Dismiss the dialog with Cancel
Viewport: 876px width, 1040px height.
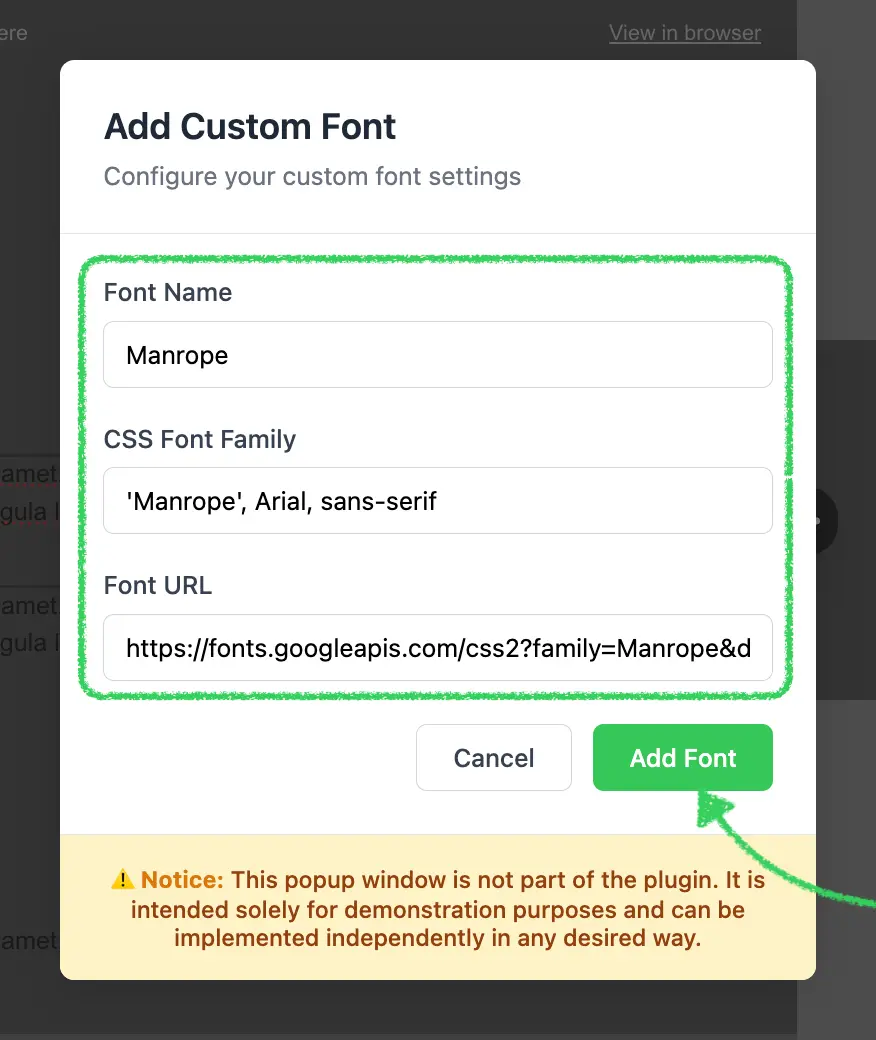(494, 757)
